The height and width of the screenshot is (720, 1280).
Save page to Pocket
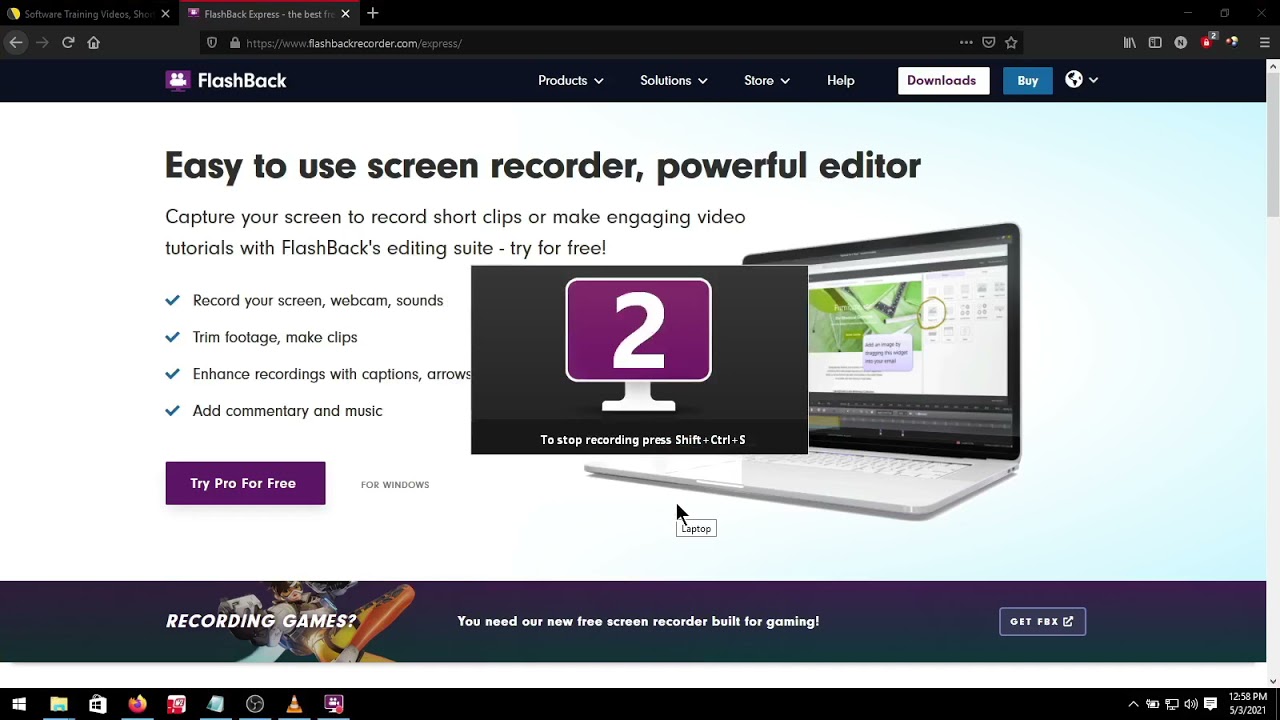[989, 43]
